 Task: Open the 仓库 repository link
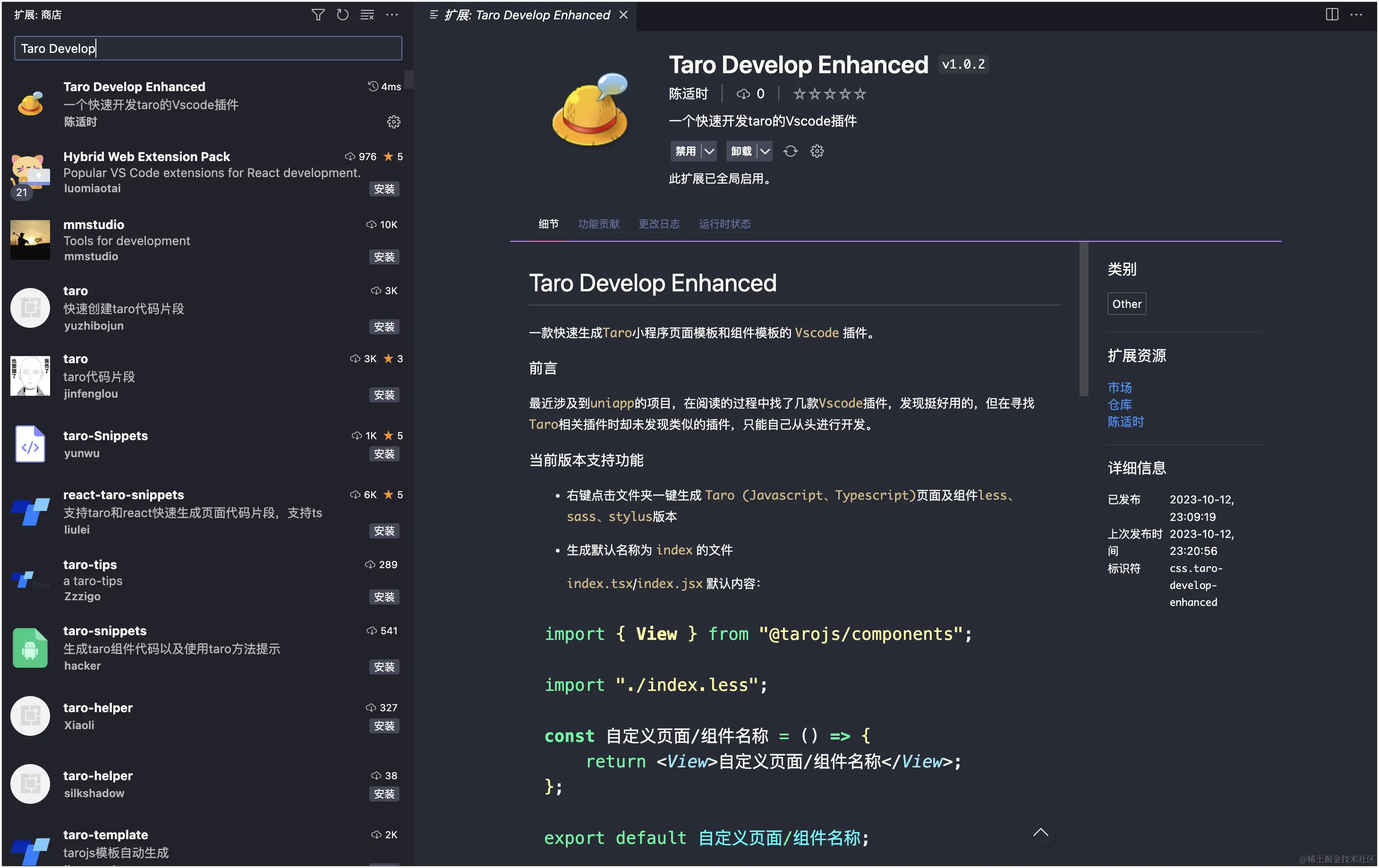click(x=1120, y=405)
